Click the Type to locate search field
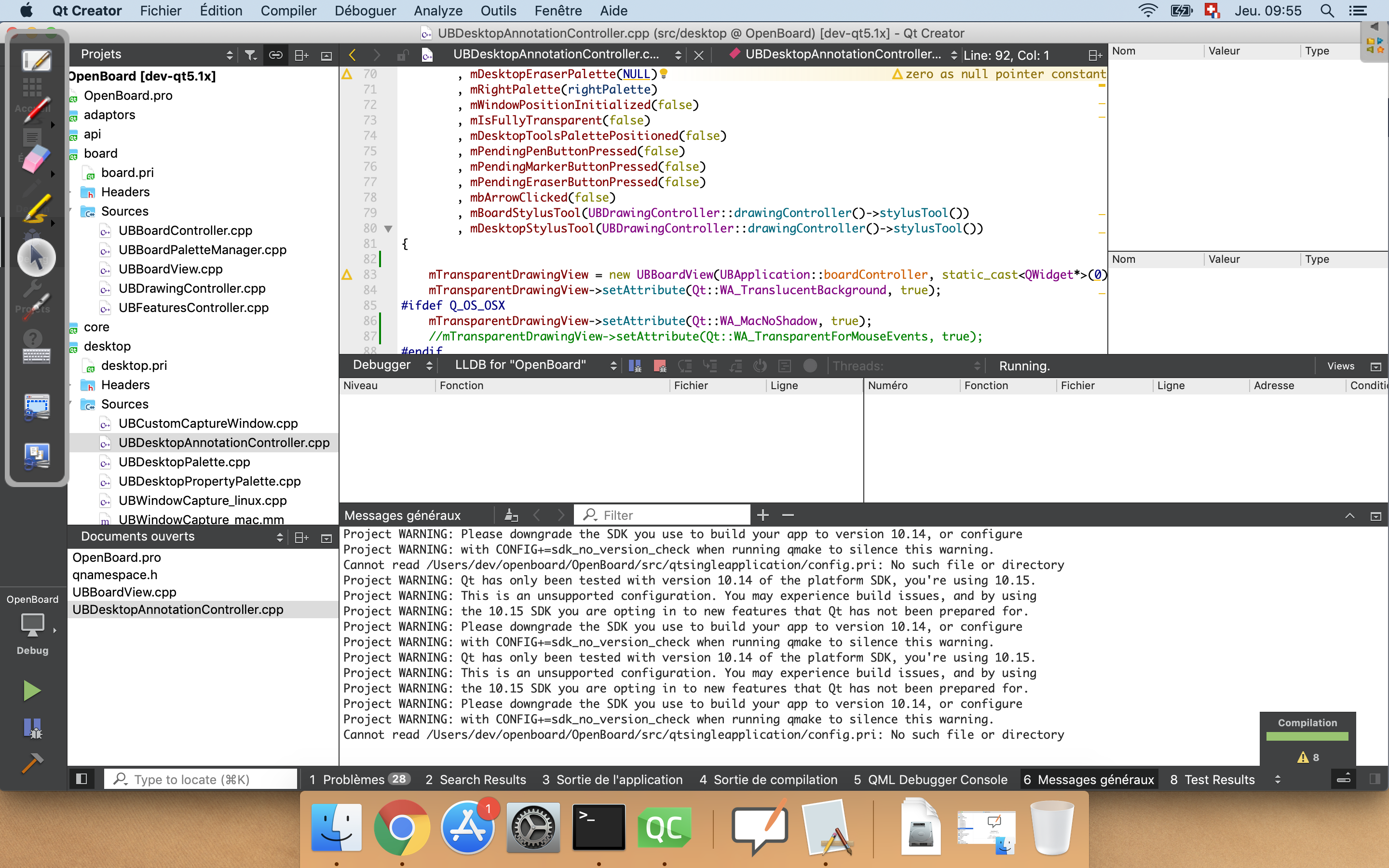Screen dimensions: 1389x868 (x=201, y=779)
